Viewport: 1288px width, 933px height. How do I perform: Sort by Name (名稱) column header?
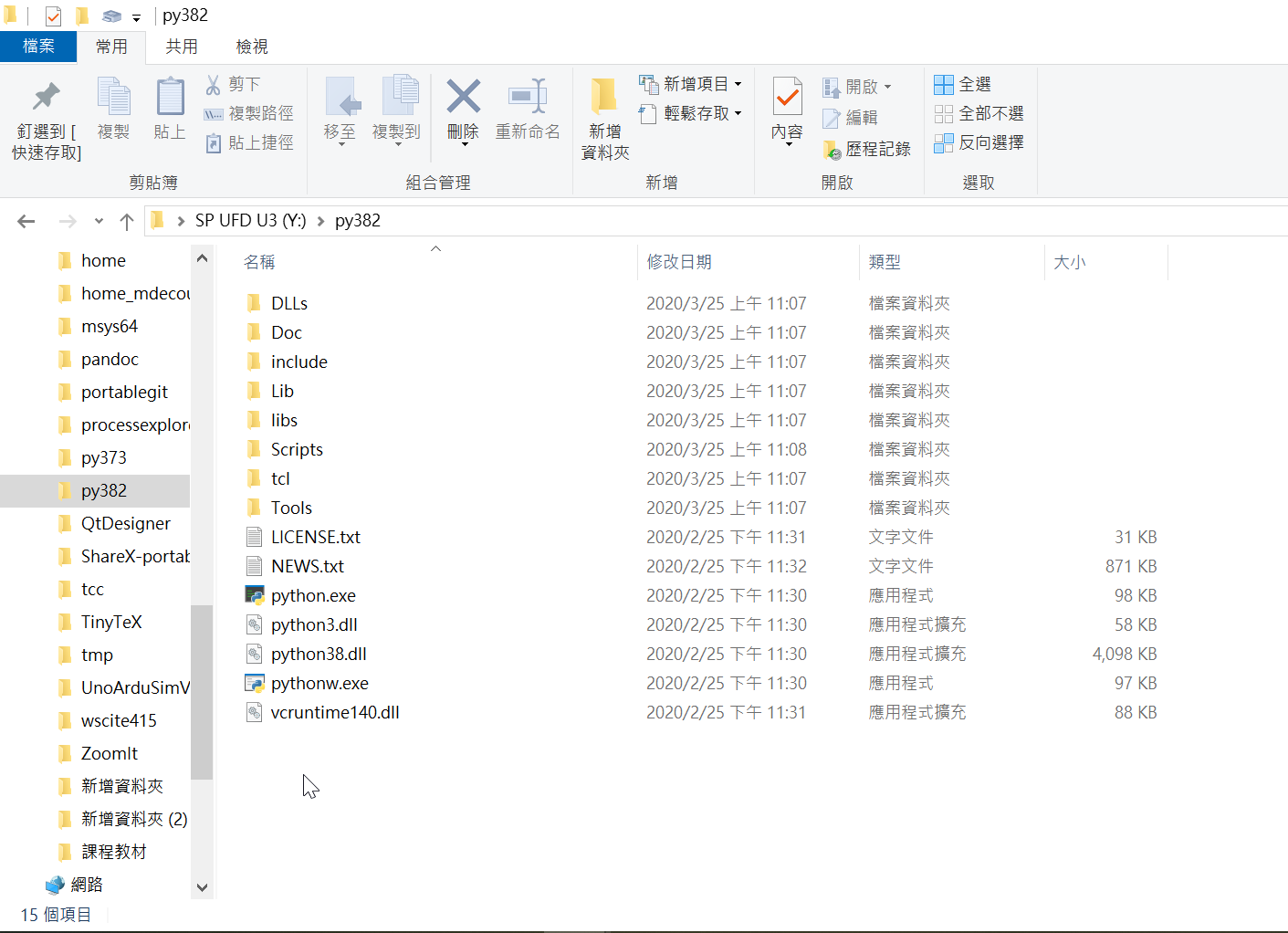click(435, 262)
